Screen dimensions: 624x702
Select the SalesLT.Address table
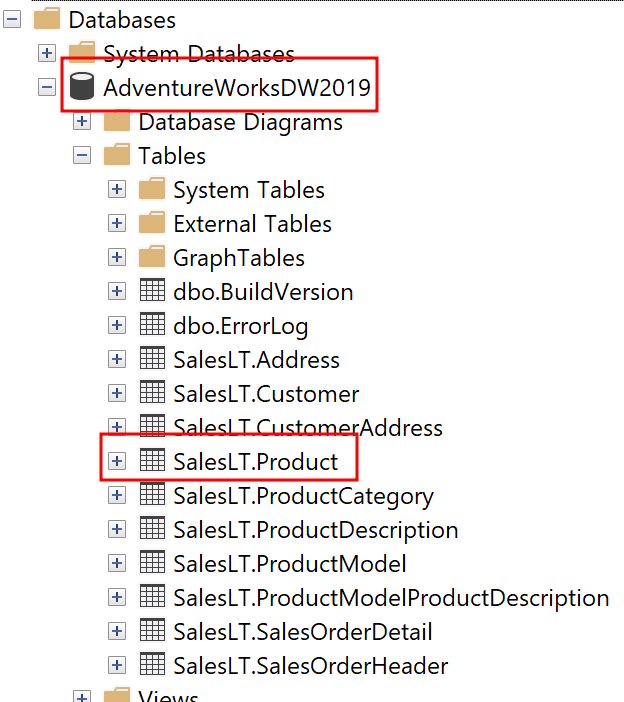[256, 360]
